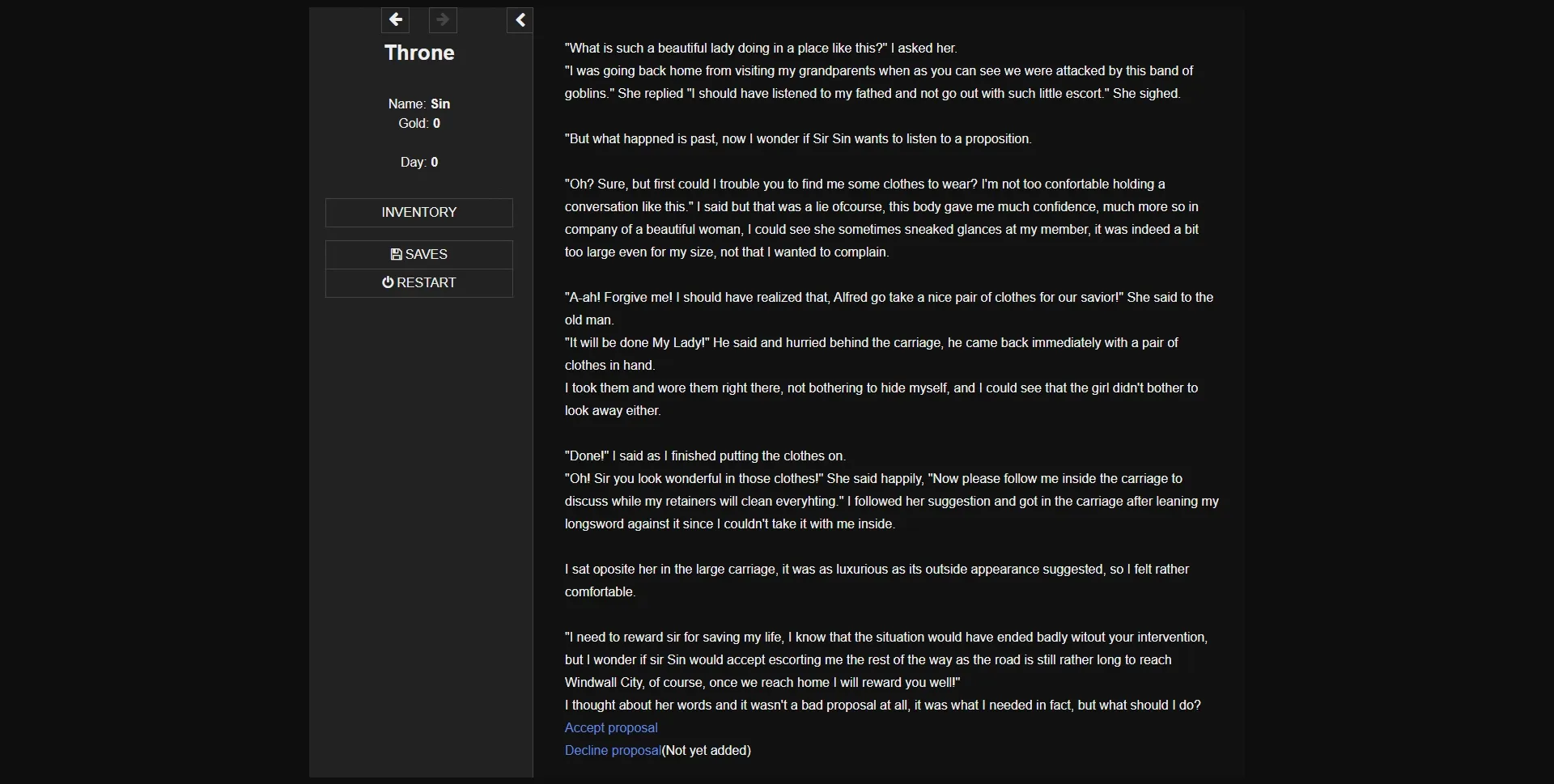Screen dimensions: 1554x784
Task: Go forward using the right arrow icon
Action: (x=443, y=20)
